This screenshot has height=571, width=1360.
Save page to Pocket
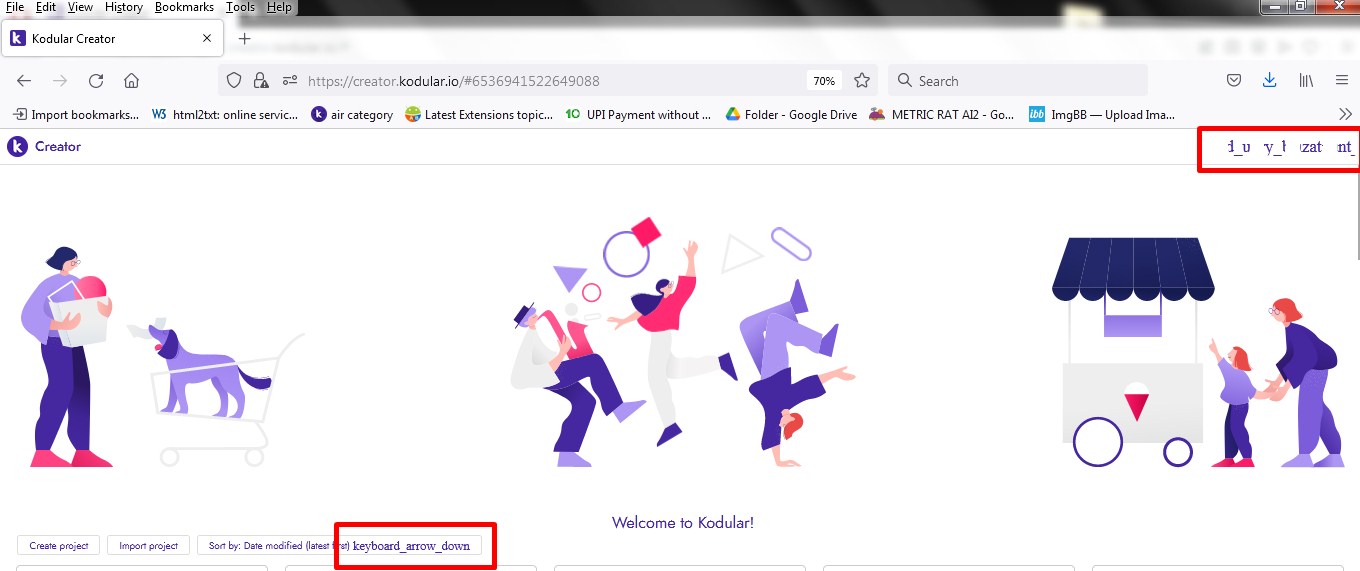point(1235,81)
